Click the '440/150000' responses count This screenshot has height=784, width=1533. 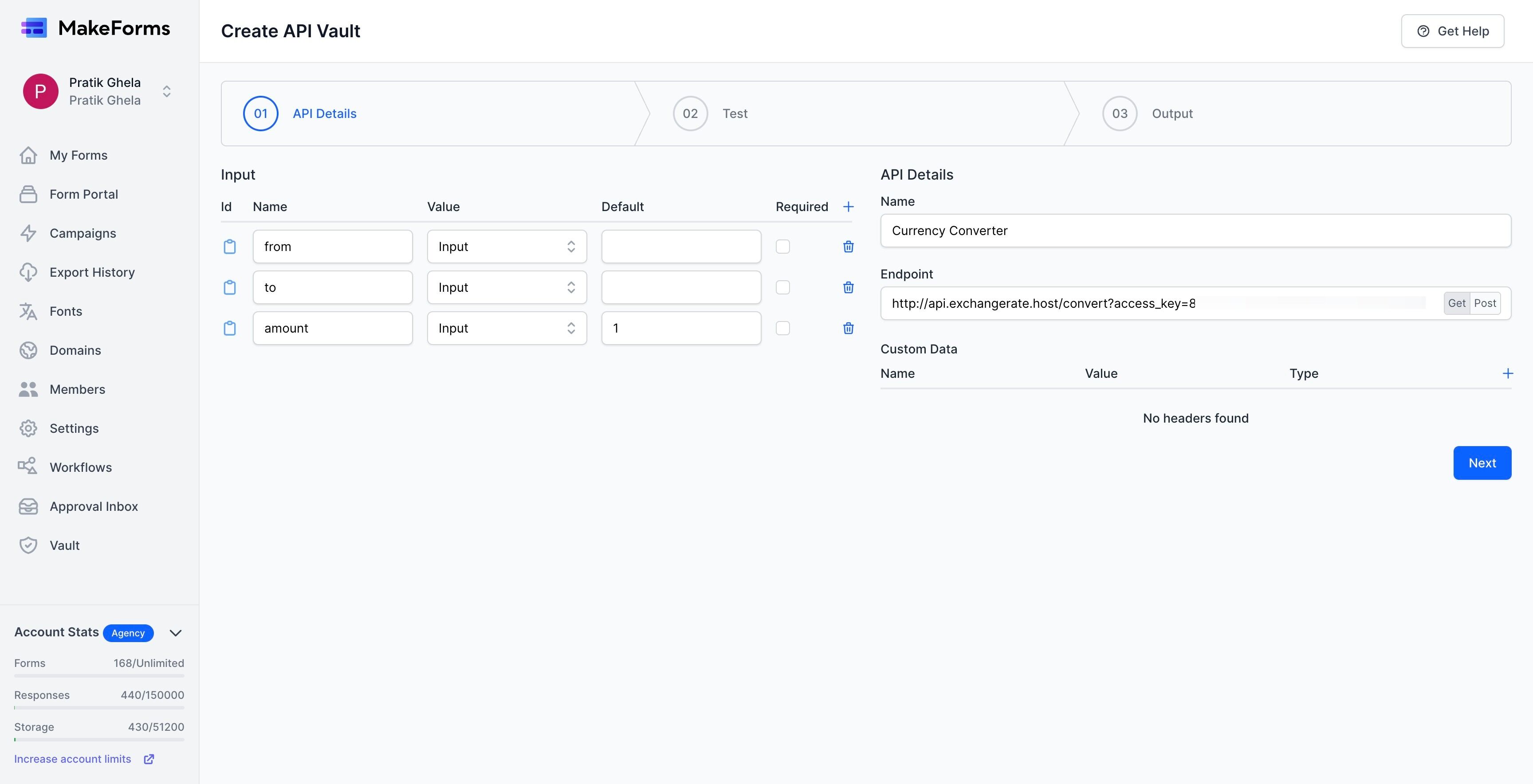click(x=152, y=695)
